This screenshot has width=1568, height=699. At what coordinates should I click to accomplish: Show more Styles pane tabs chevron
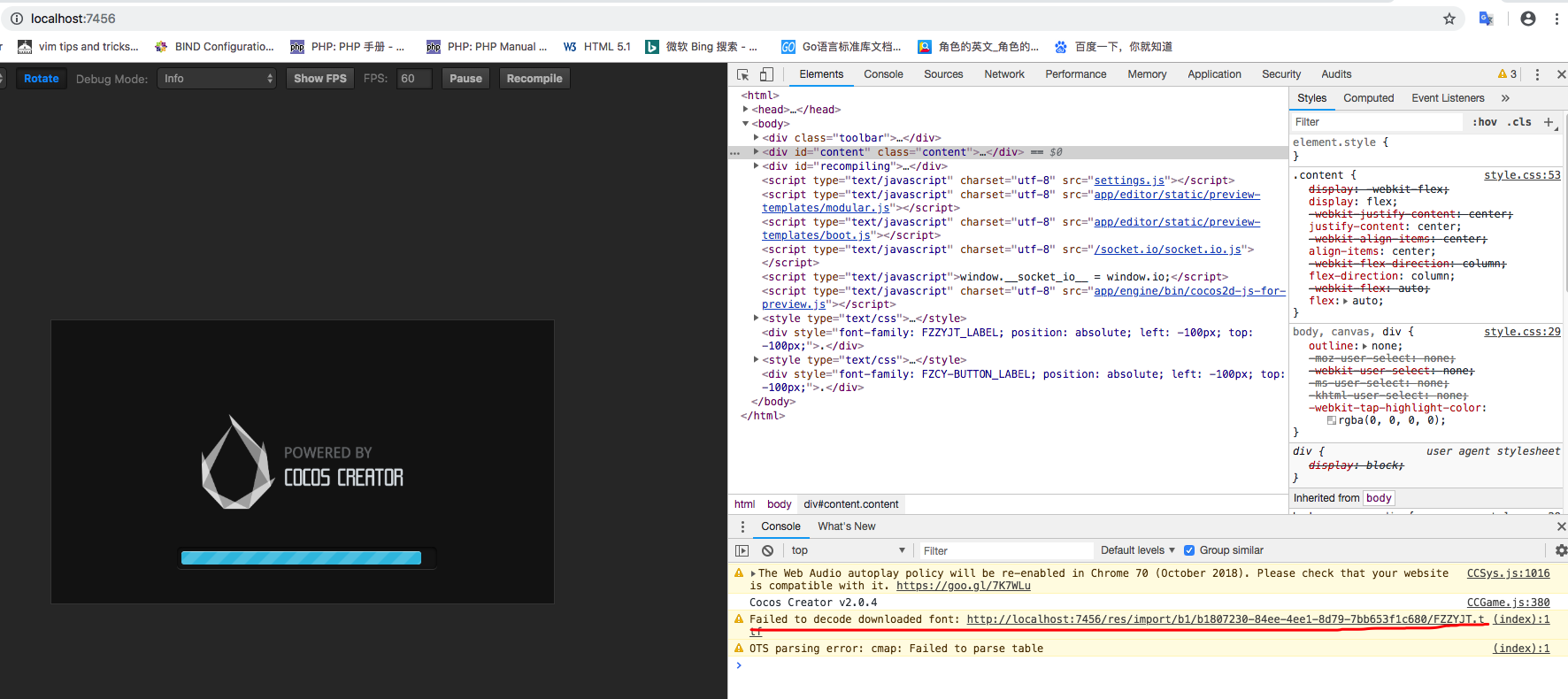point(1505,98)
